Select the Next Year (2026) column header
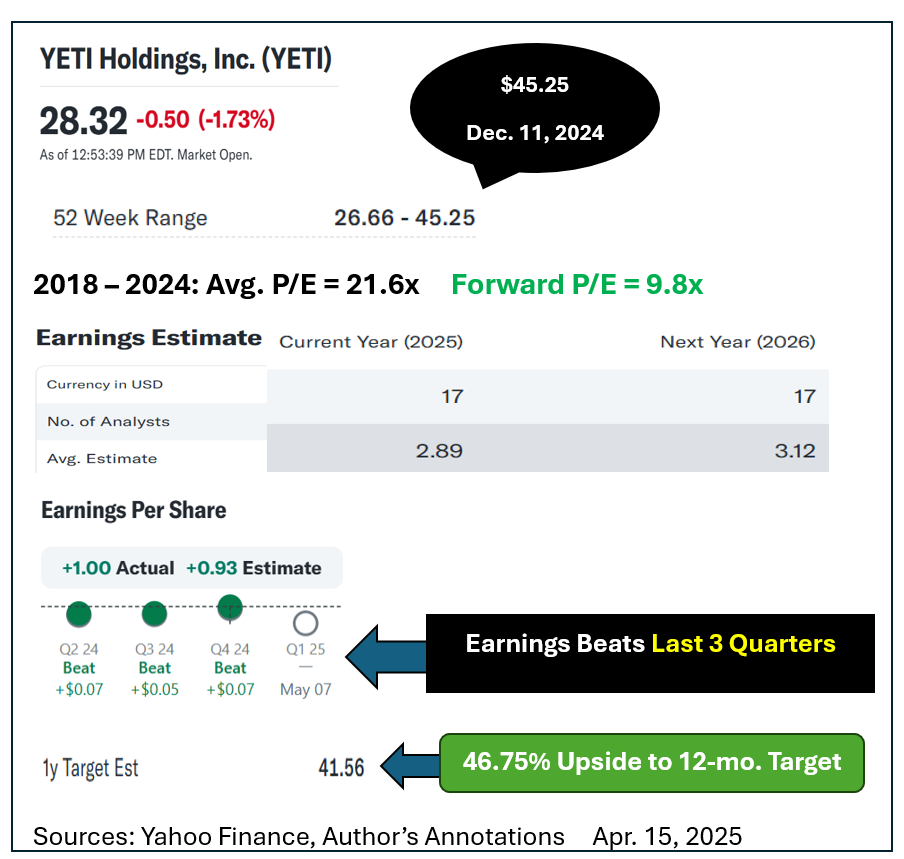Screen dimensions: 904x859 pyautogui.click(x=738, y=342)
